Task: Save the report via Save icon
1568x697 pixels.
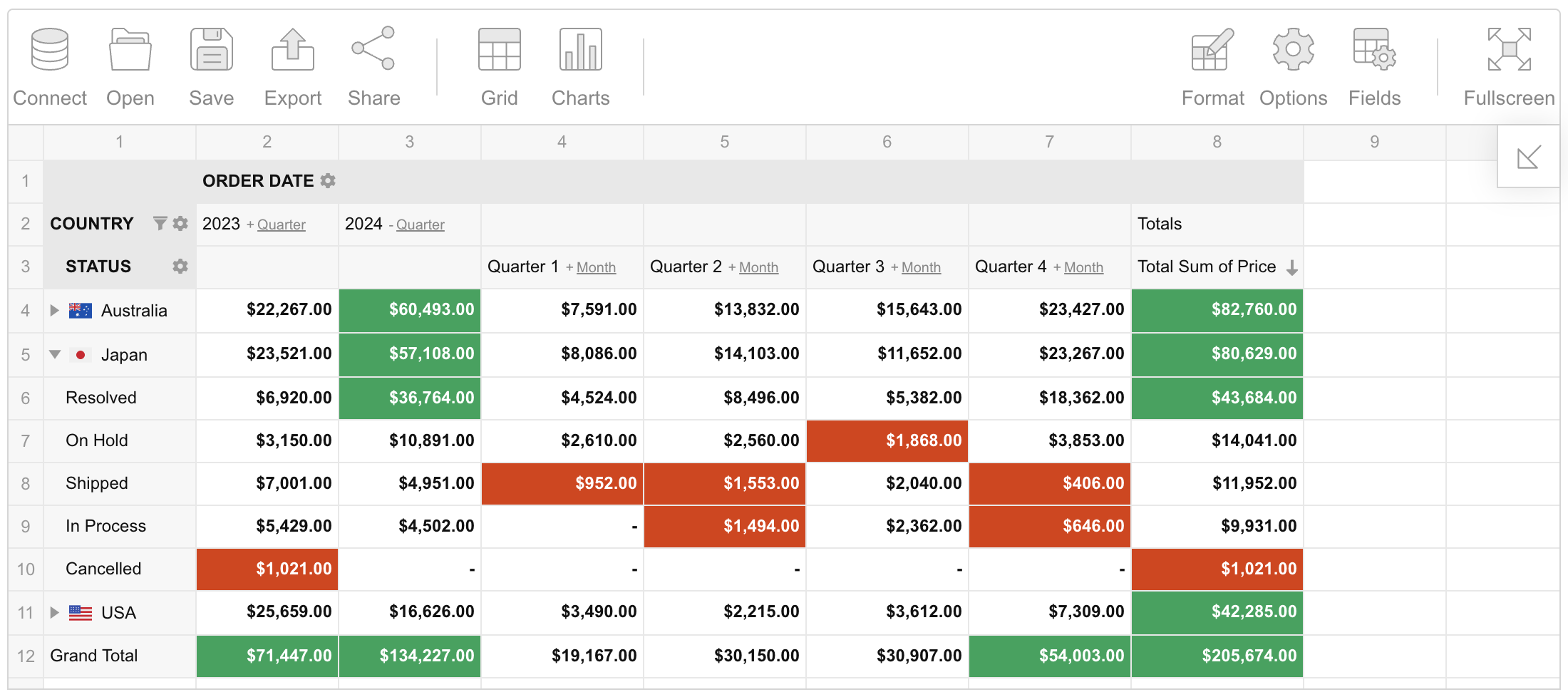Action: click(212, 50)
